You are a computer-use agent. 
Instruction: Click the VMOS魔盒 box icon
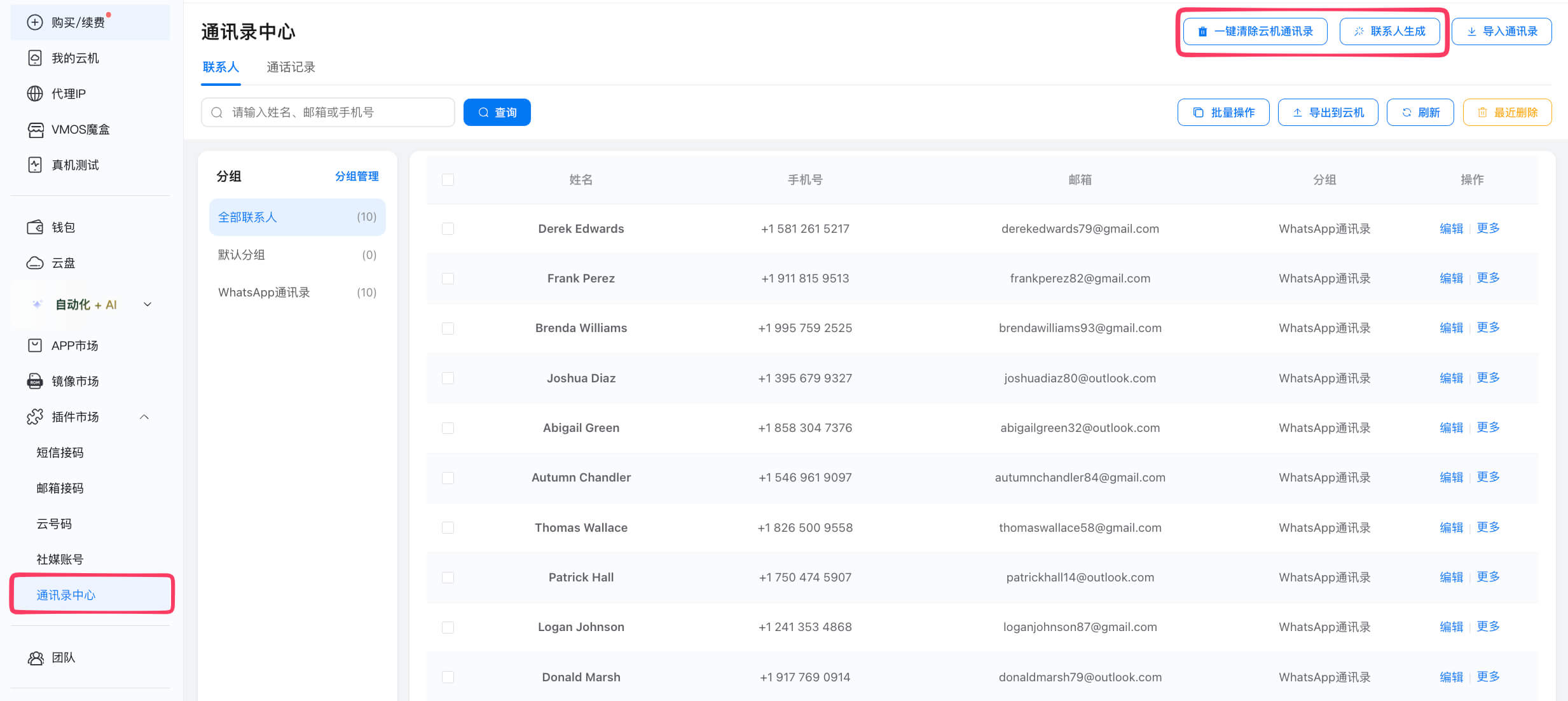35,129
